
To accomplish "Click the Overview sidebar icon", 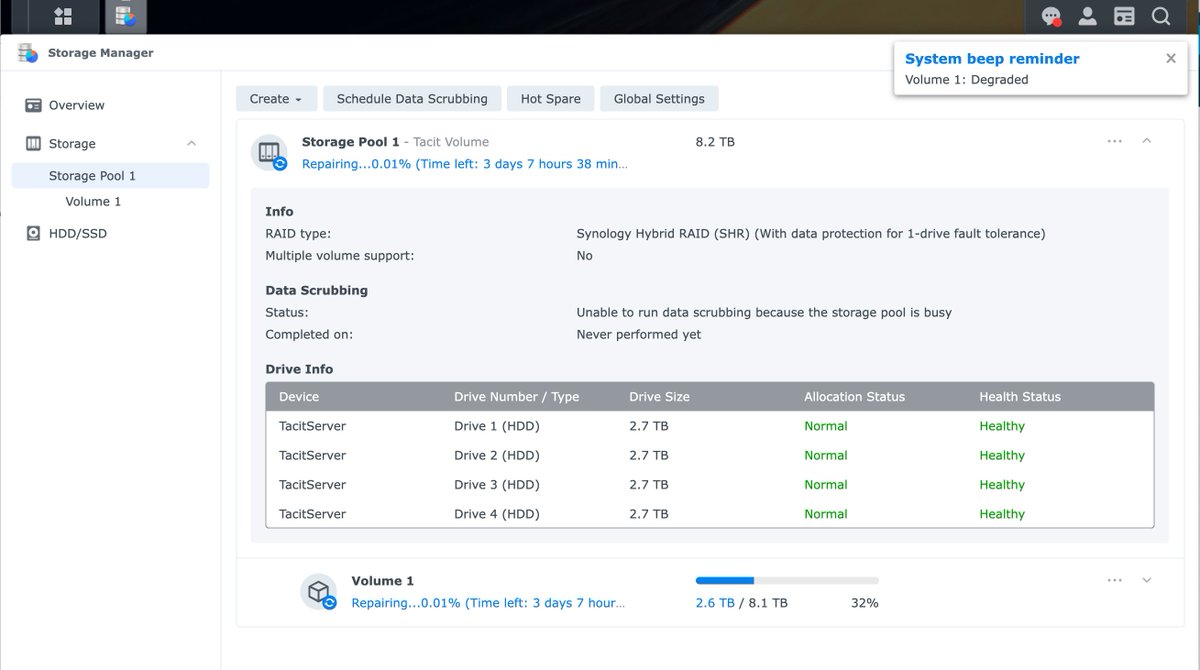I will (33, 105).
